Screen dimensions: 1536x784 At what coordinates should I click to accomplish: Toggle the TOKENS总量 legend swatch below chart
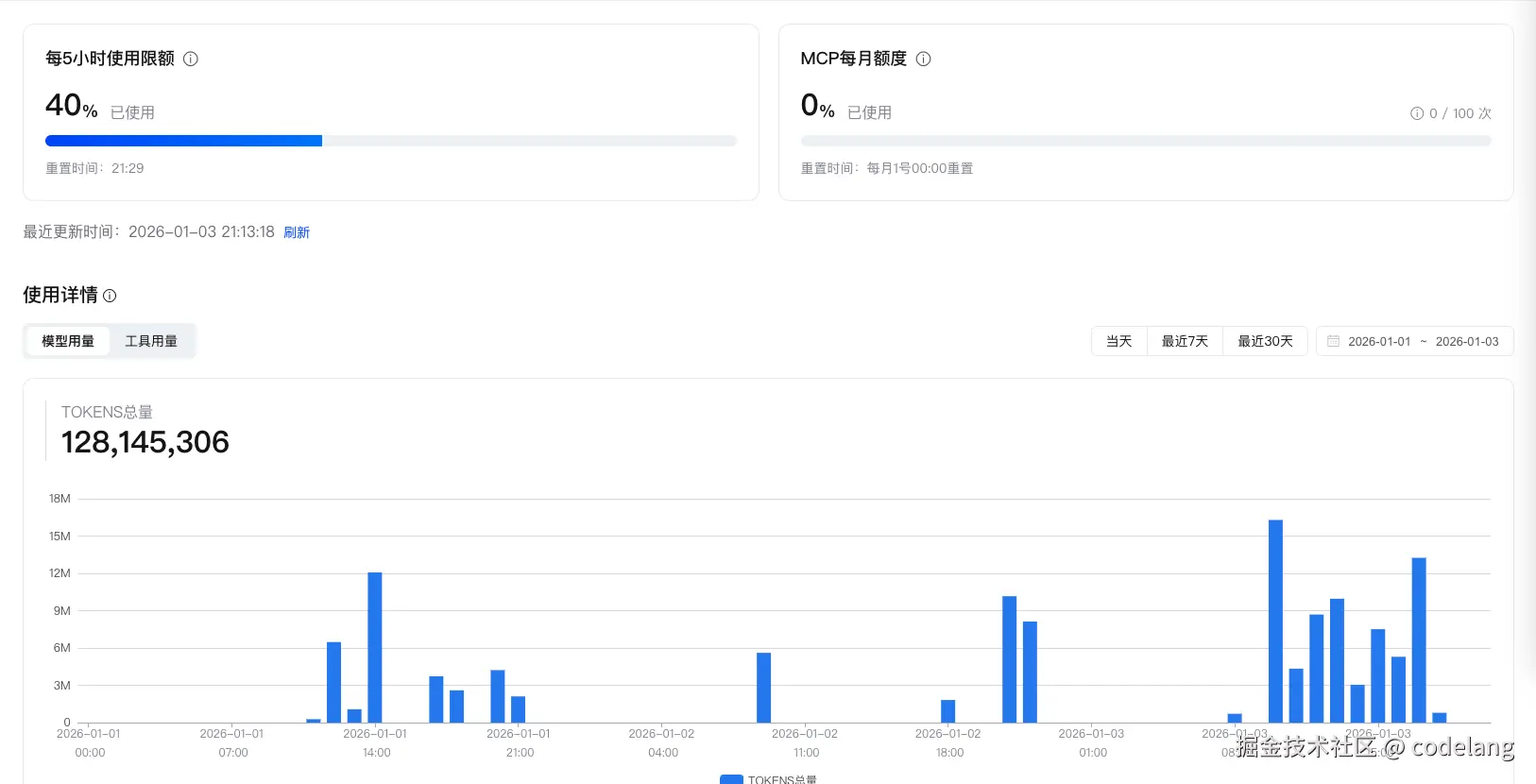click(731, 779)
